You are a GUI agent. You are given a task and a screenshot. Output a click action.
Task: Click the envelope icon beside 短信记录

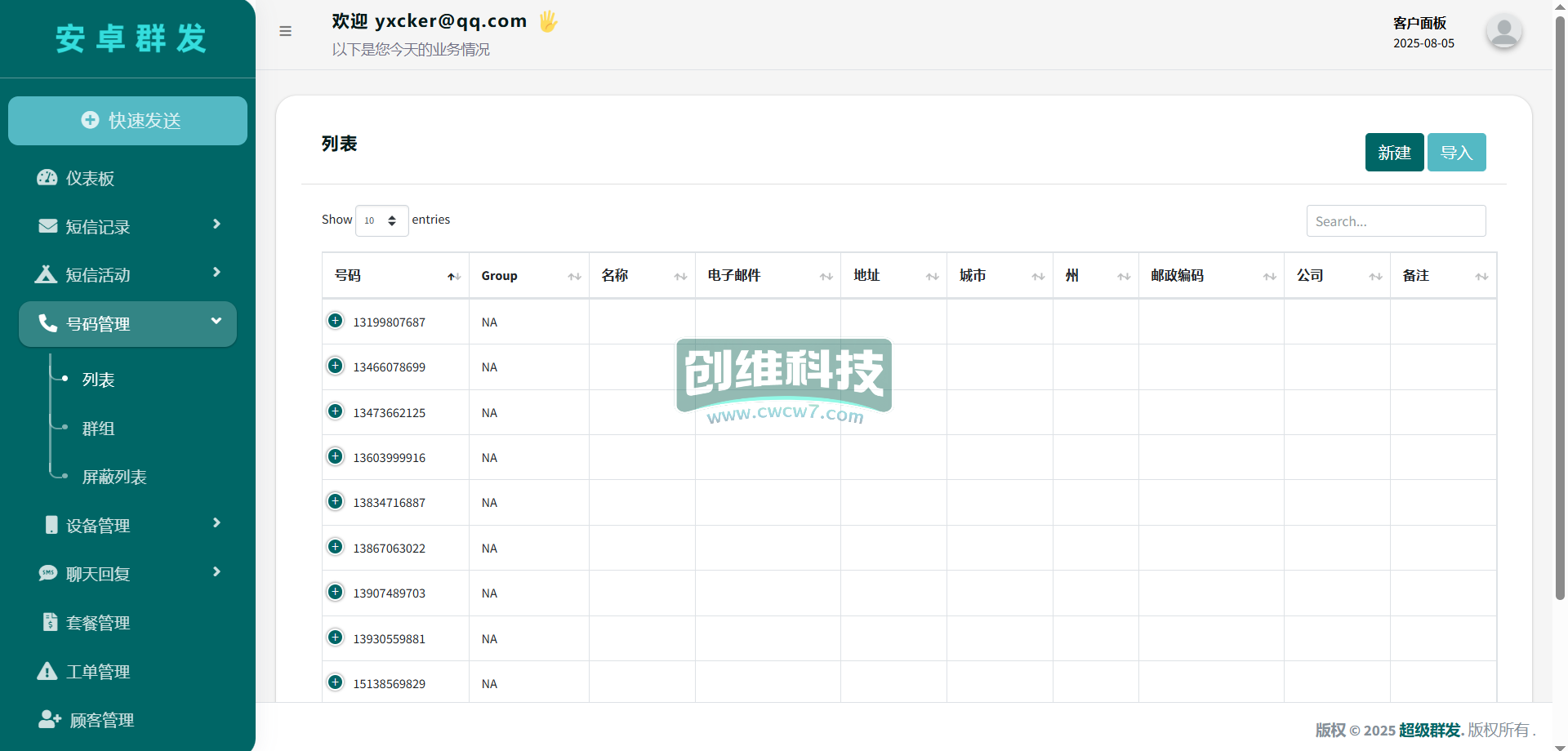click(48, 226)
